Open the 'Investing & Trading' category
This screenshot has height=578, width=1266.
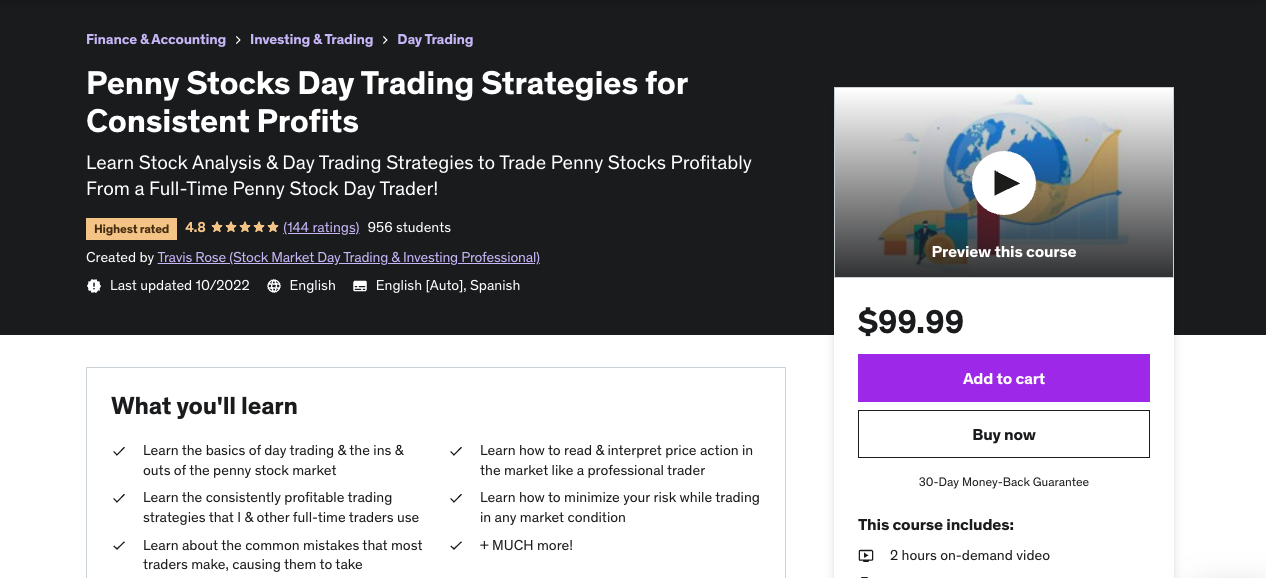click(311, 39)
